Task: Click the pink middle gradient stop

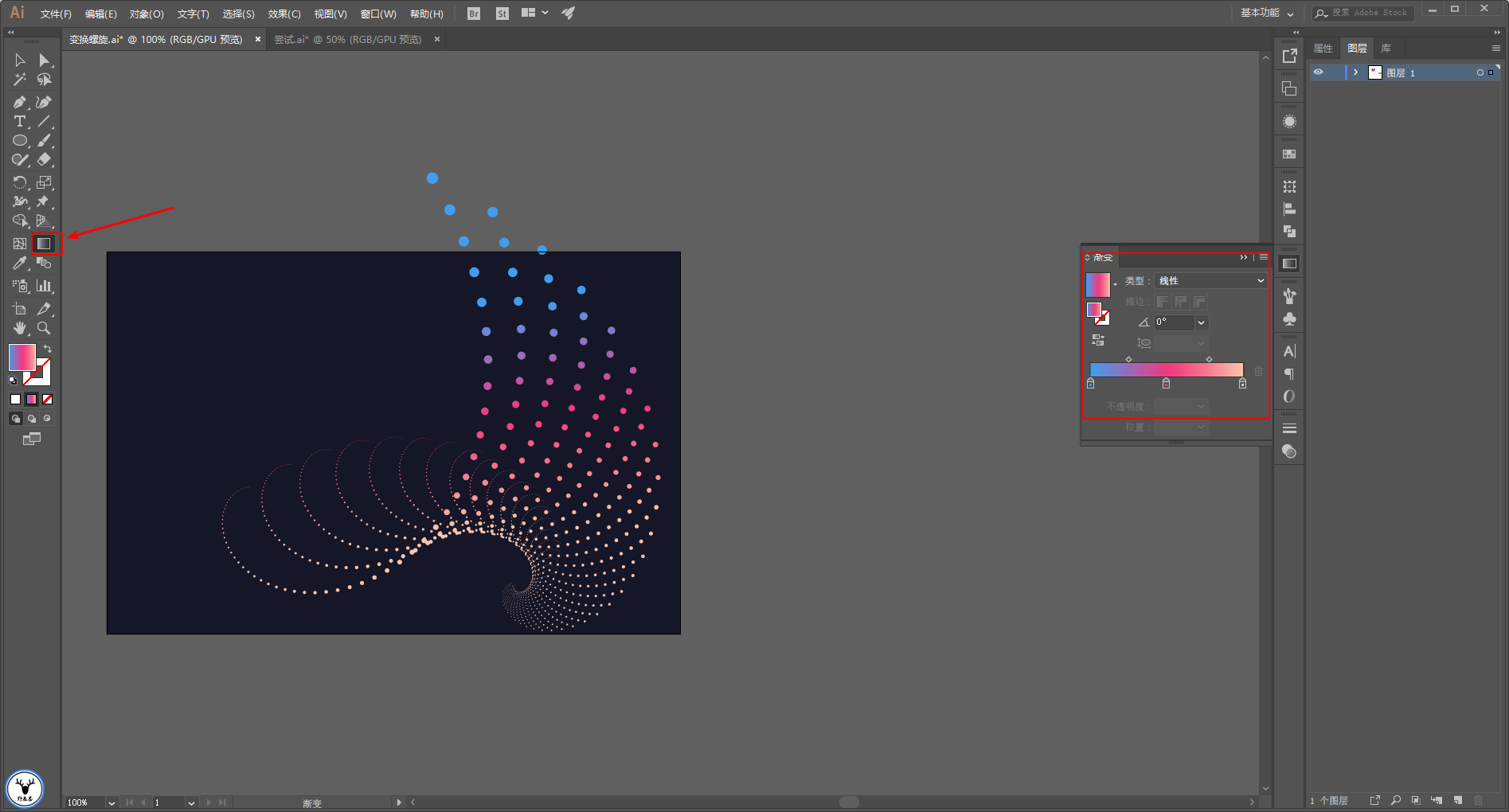Action: pos(1166,384)
